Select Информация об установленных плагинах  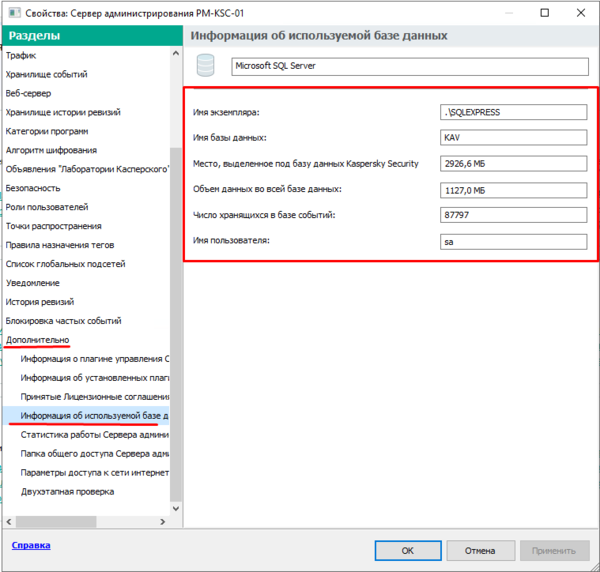click(95, 378)
